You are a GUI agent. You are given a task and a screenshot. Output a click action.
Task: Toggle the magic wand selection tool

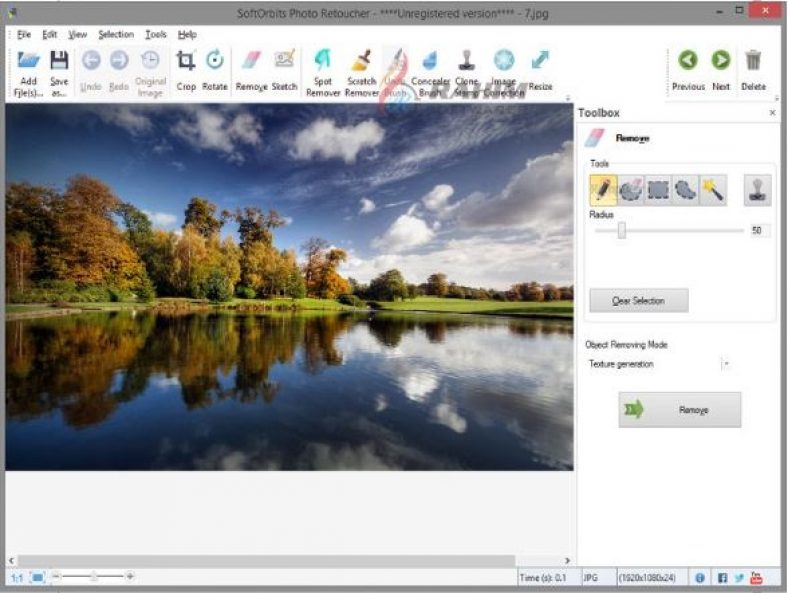click(712, 189)
